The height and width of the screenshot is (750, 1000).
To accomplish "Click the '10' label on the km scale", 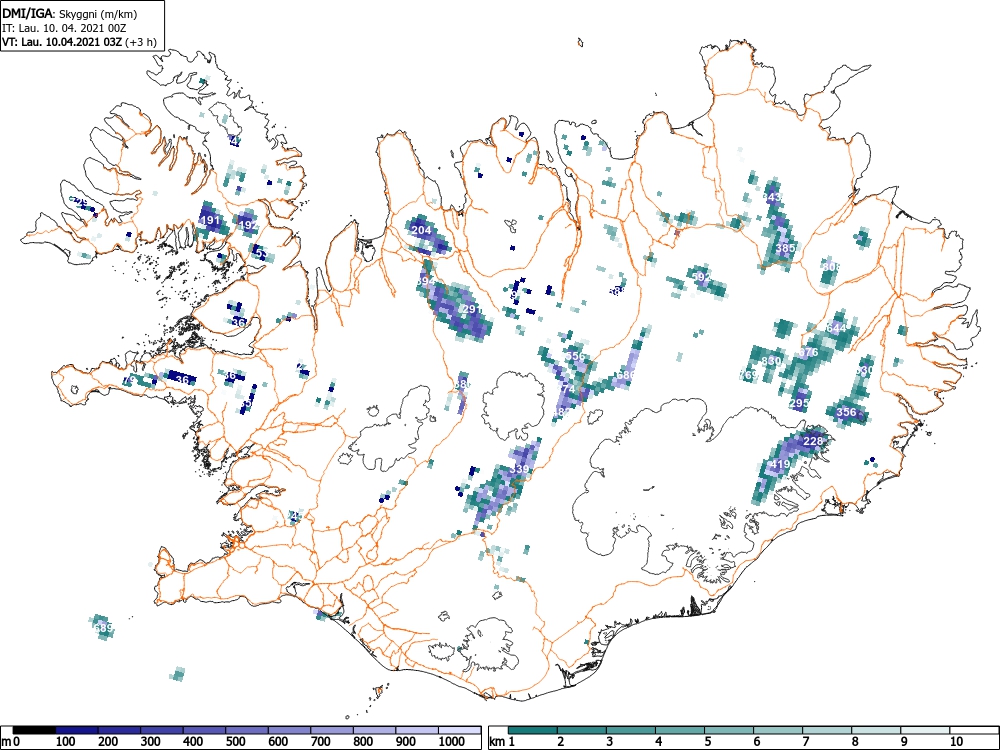I will pyautogui.click(x=955, y=742).
